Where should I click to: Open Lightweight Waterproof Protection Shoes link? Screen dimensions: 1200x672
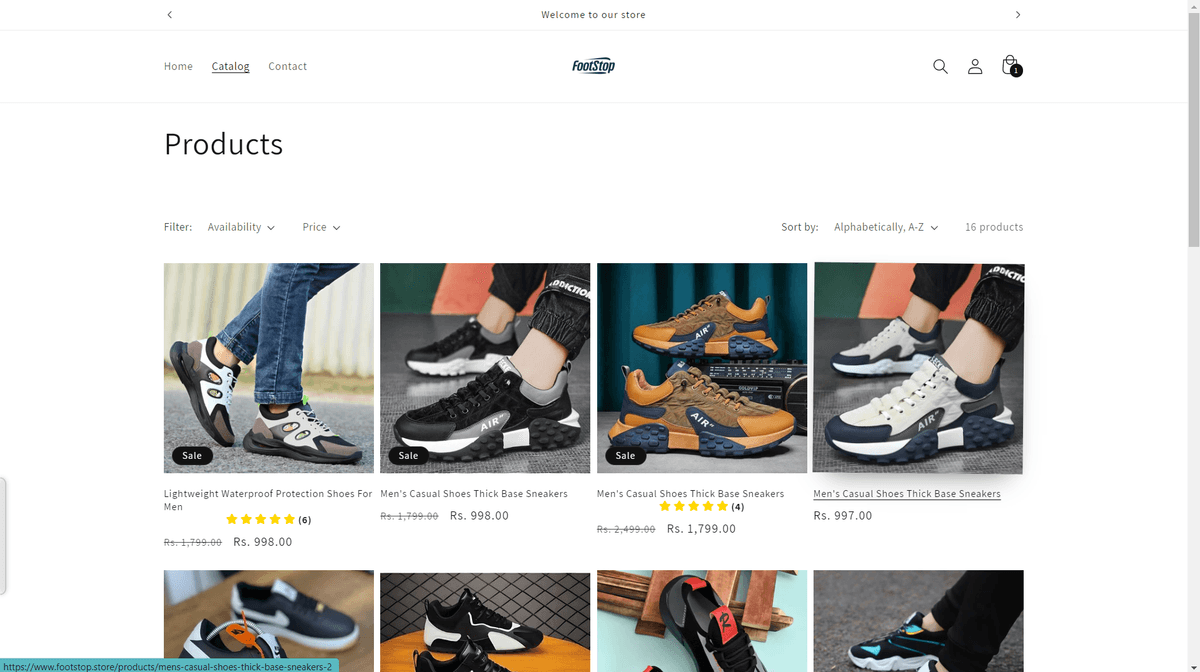tap(267, 494)
